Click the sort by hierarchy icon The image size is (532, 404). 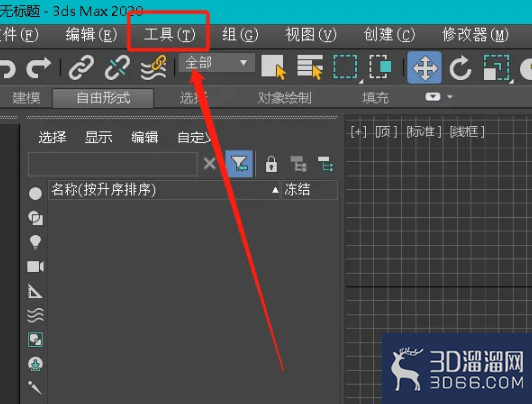[299, 164]
